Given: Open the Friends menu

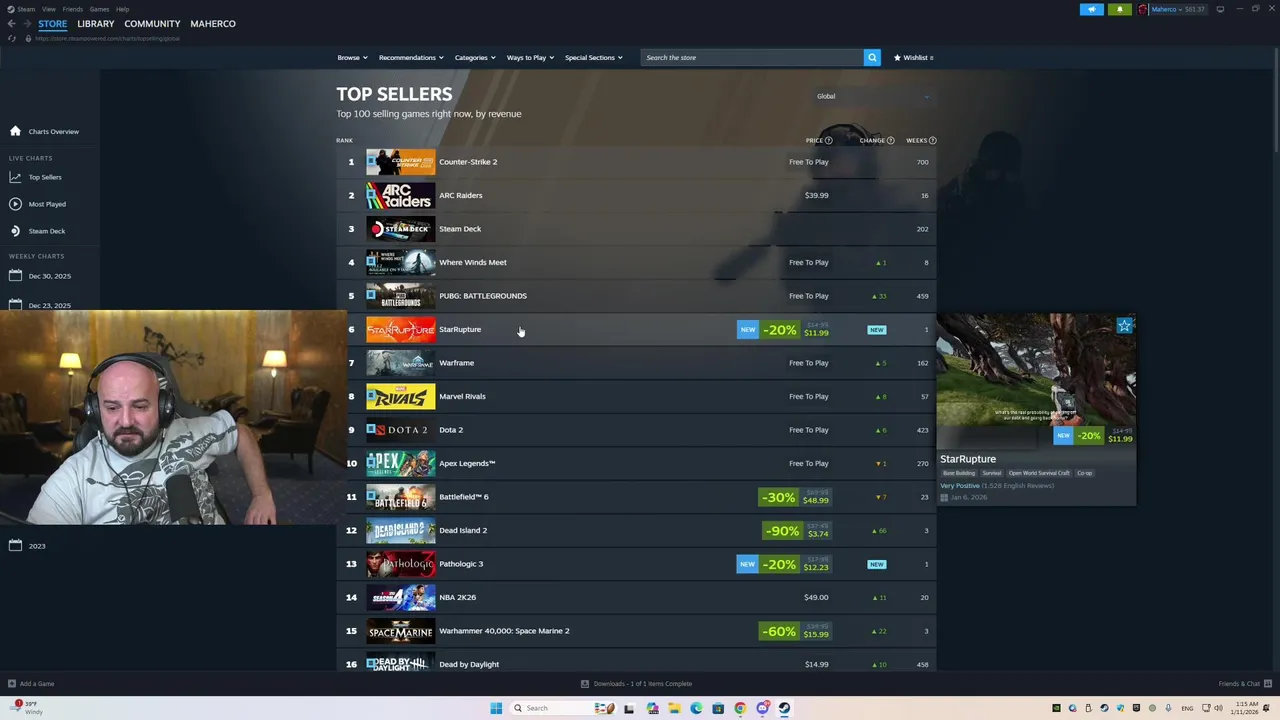Looking at the screenshot, I should pyautogui.click(x=73, y=9).
